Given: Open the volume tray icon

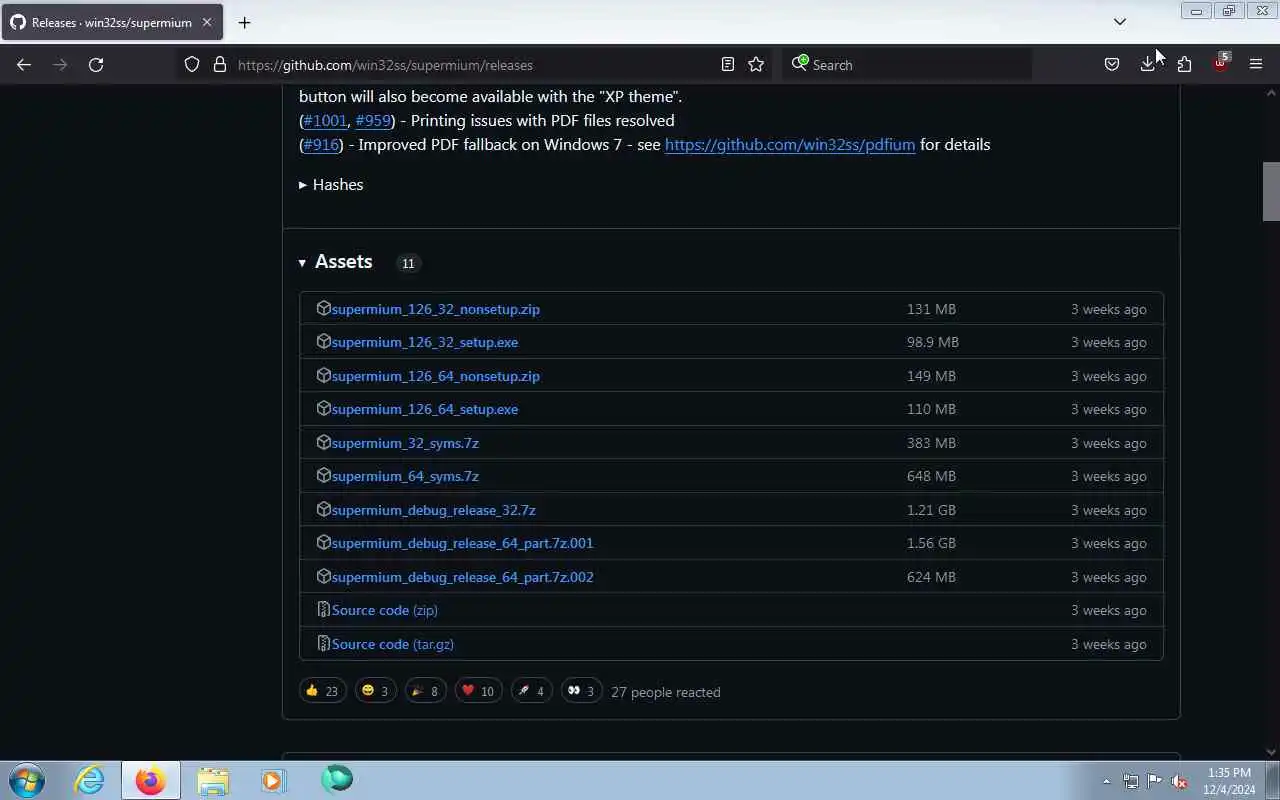Looking at the screenshot, I should tap(1180, 781).
